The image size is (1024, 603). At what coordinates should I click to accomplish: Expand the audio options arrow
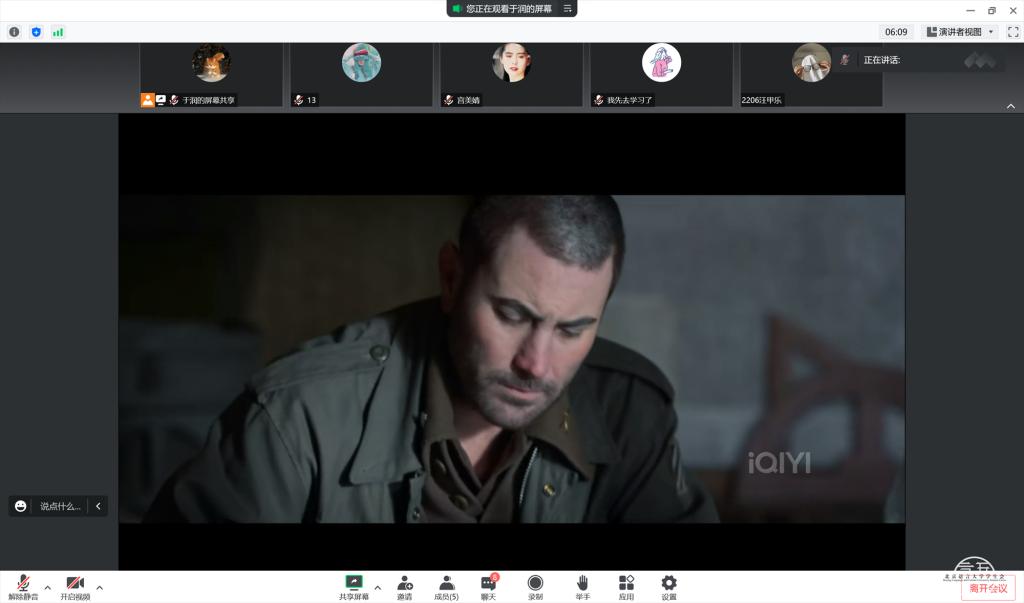point(47,587)
